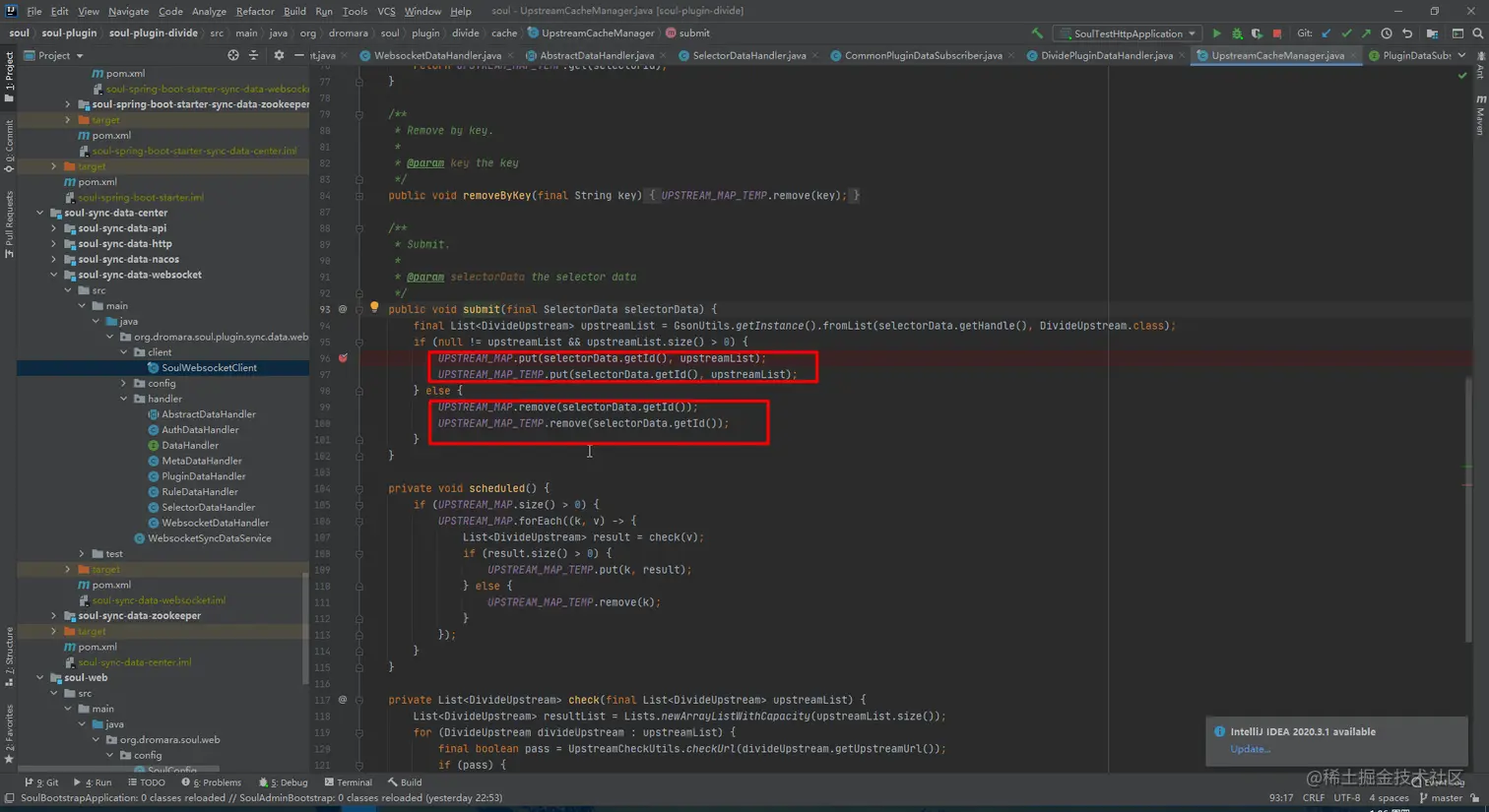Open the Terminal tool window

coord(348,782)
